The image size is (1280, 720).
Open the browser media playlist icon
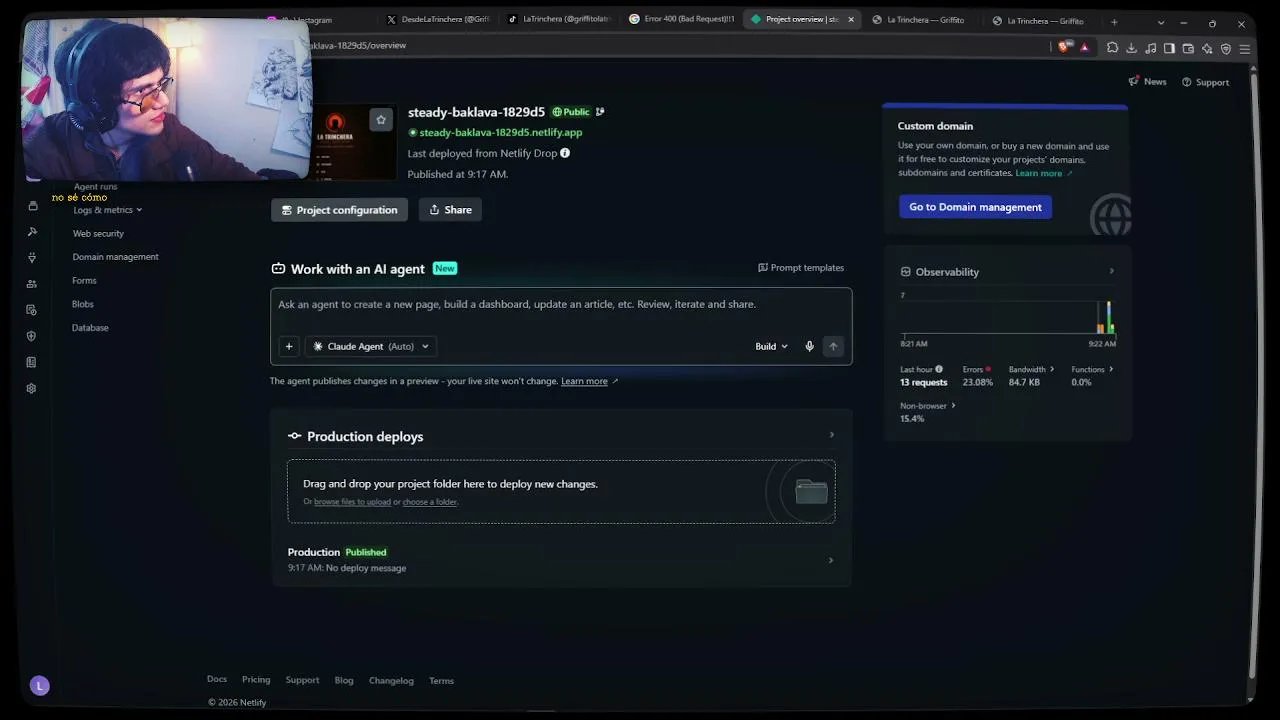(x=1150, y=48)
